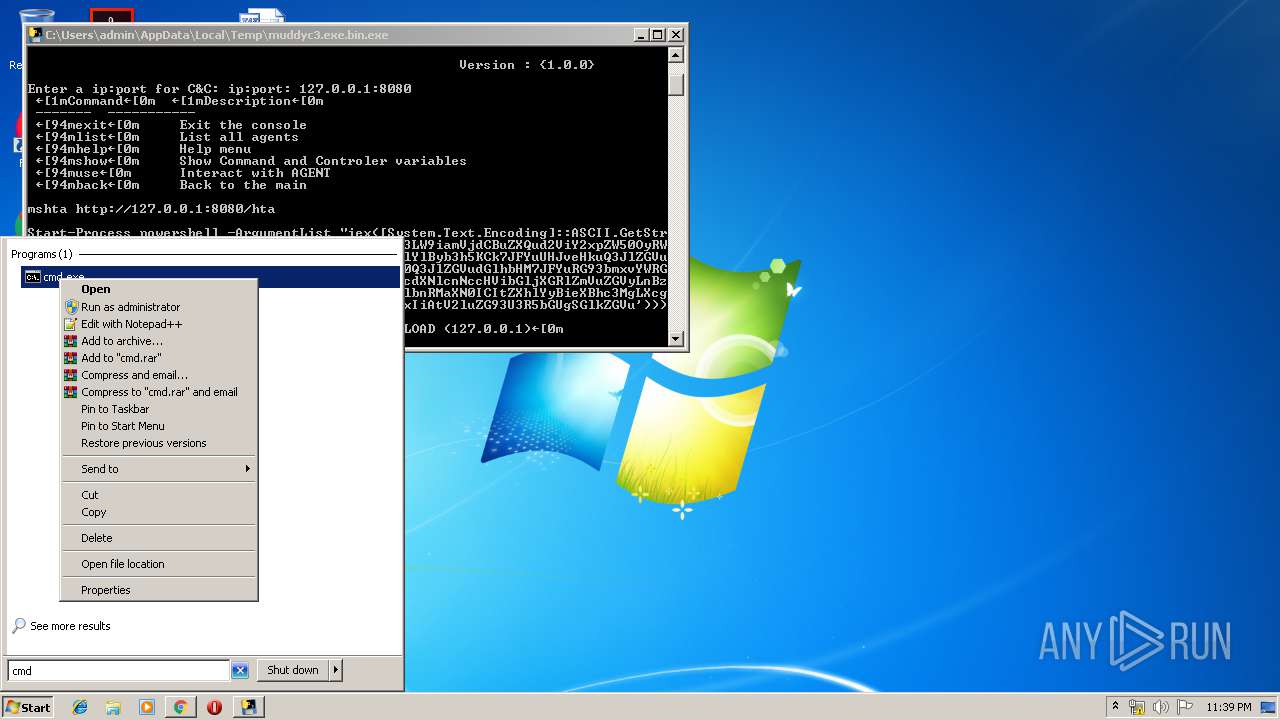Select Compress and email...
This screenshot has height=720, width=1280.
pos(159,375)
